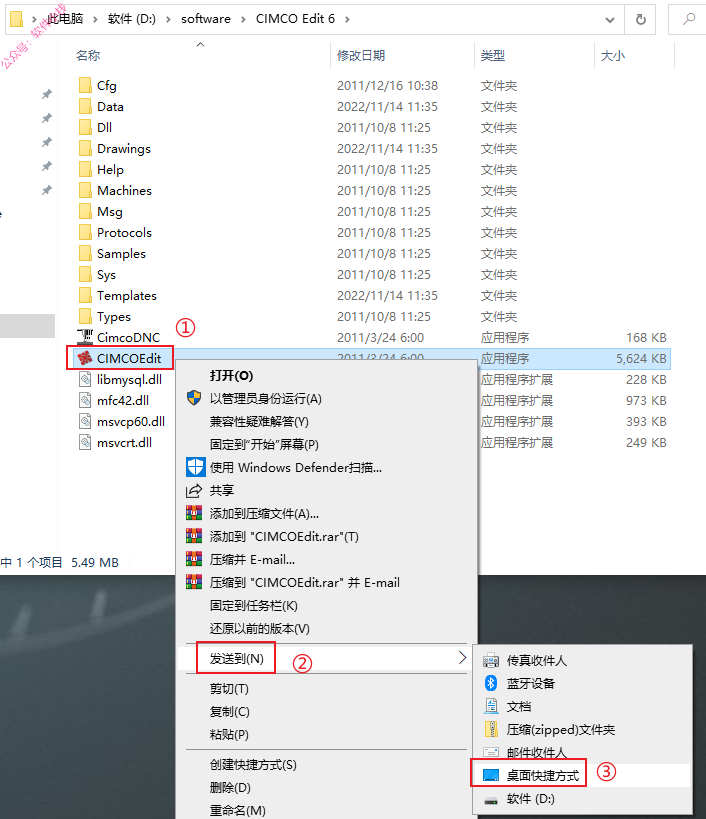
Task: Sort by the Modified Date column header
Action: 361,55
